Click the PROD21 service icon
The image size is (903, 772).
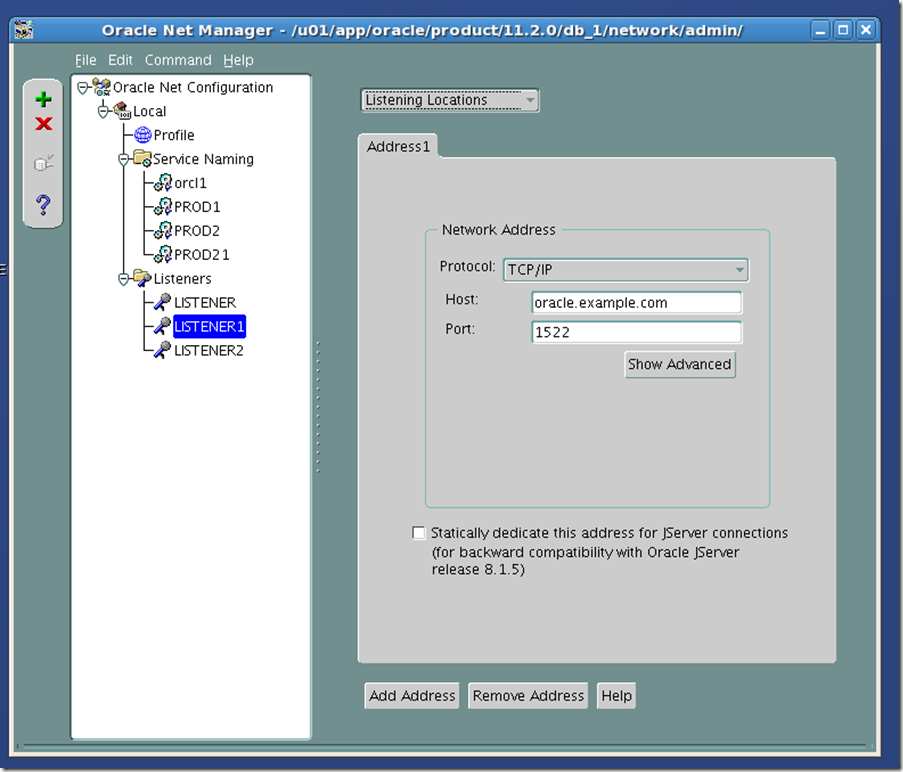tap(163, 254)
